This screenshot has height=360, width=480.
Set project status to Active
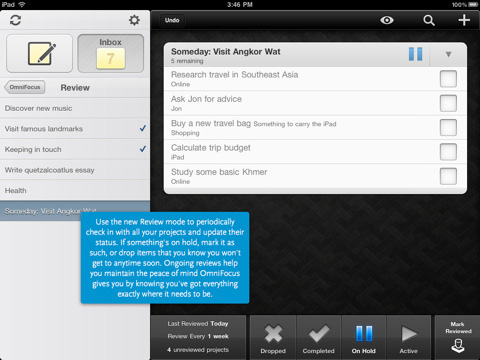point(409,338)
